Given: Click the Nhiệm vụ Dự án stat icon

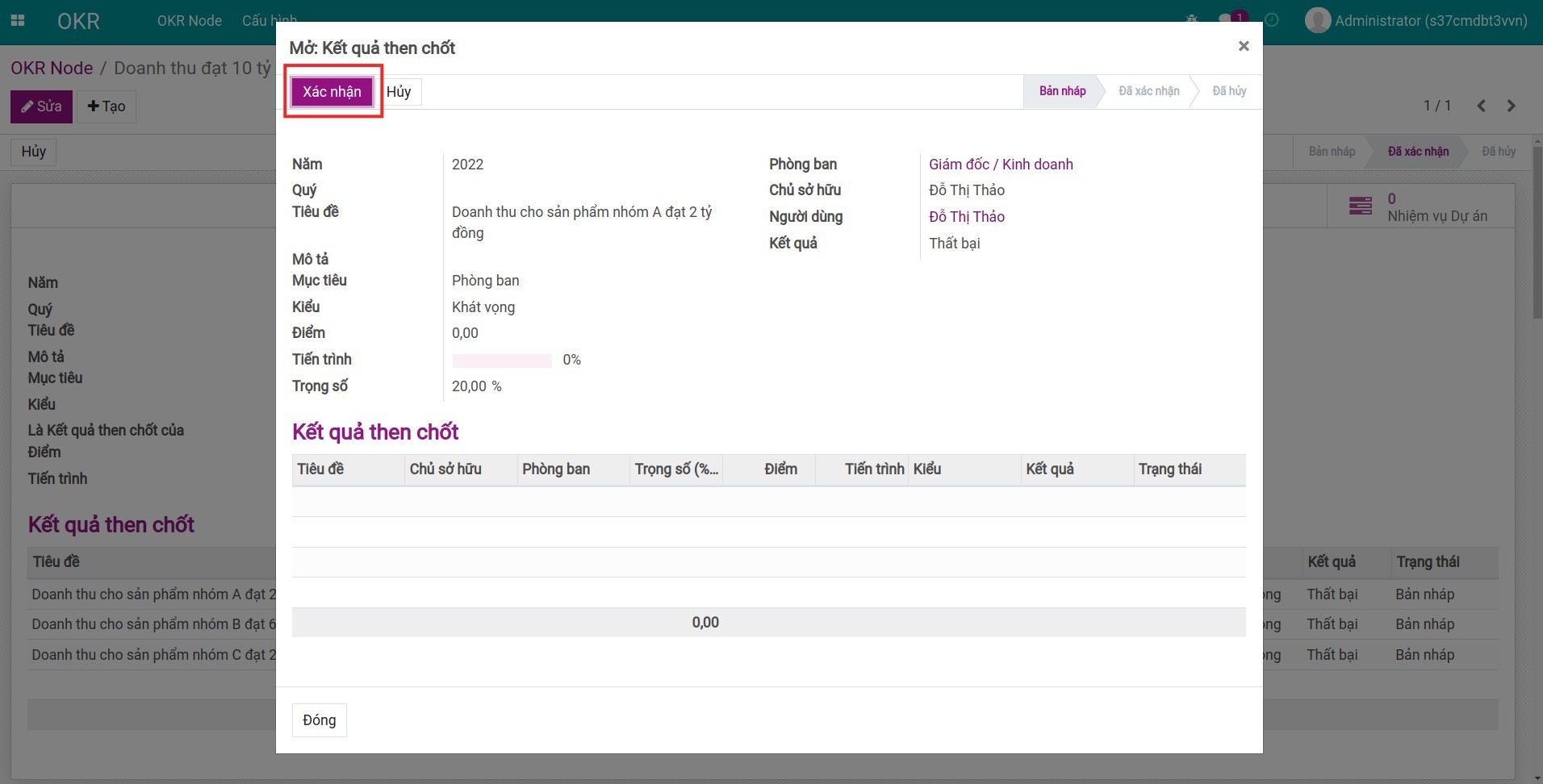Looking at the screenshot, I should 1361,206.
